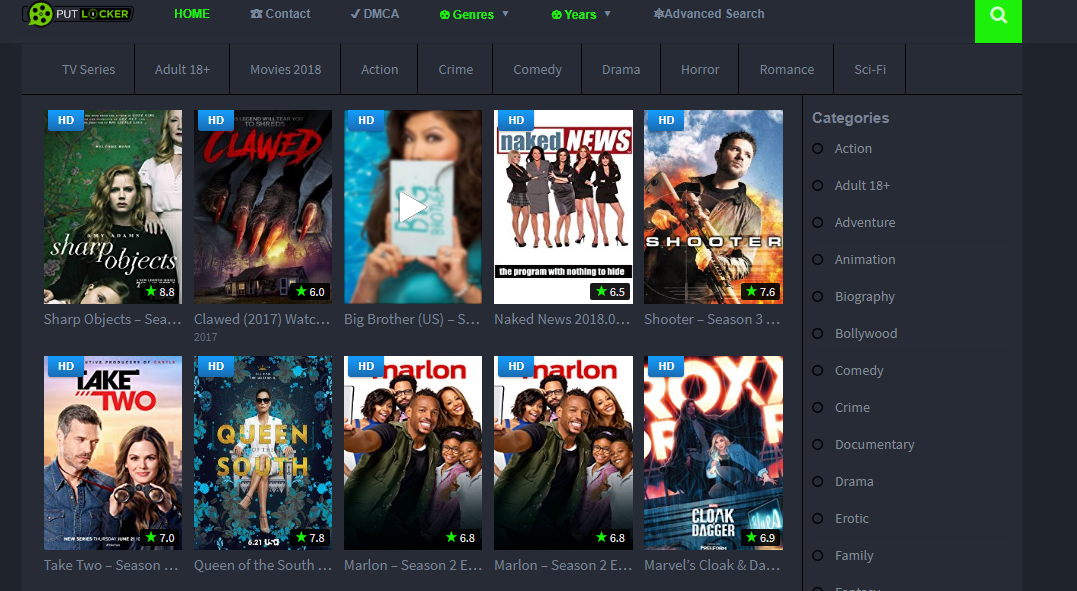Switch to Adult 18+ tab
Image resolution: width=1077 pixels, height=591 pixels.
click(182, 69)
